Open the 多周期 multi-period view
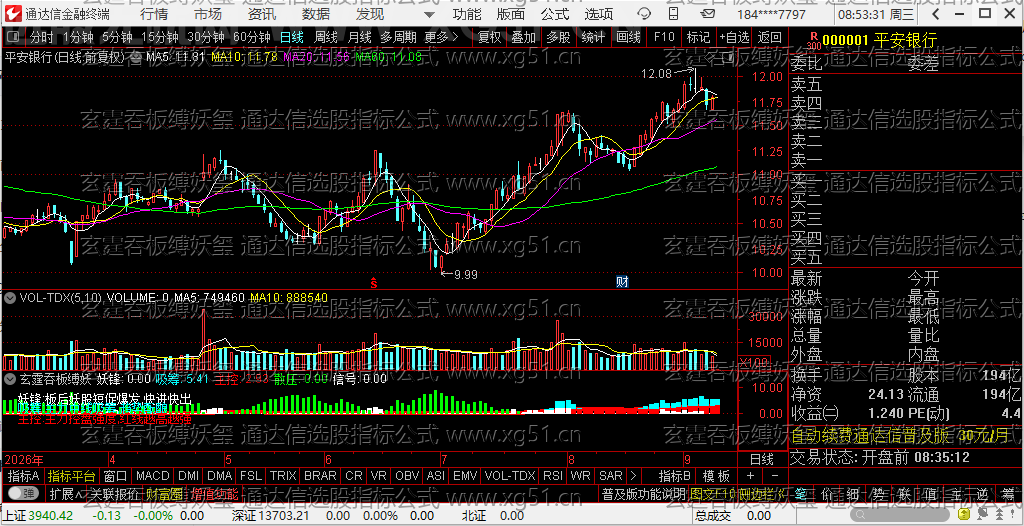The width and height of the screenshot is (1024, 526). (398, 37)
